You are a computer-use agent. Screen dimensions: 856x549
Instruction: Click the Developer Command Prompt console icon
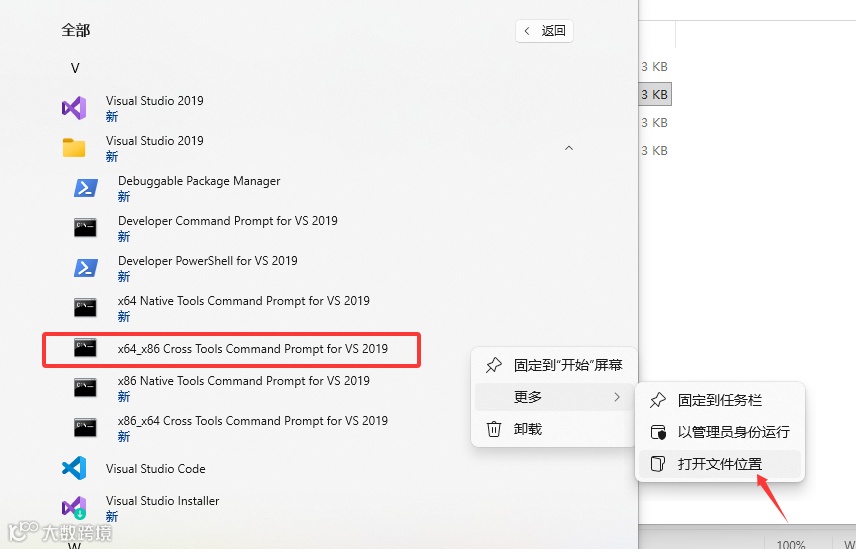pos(85,228)
